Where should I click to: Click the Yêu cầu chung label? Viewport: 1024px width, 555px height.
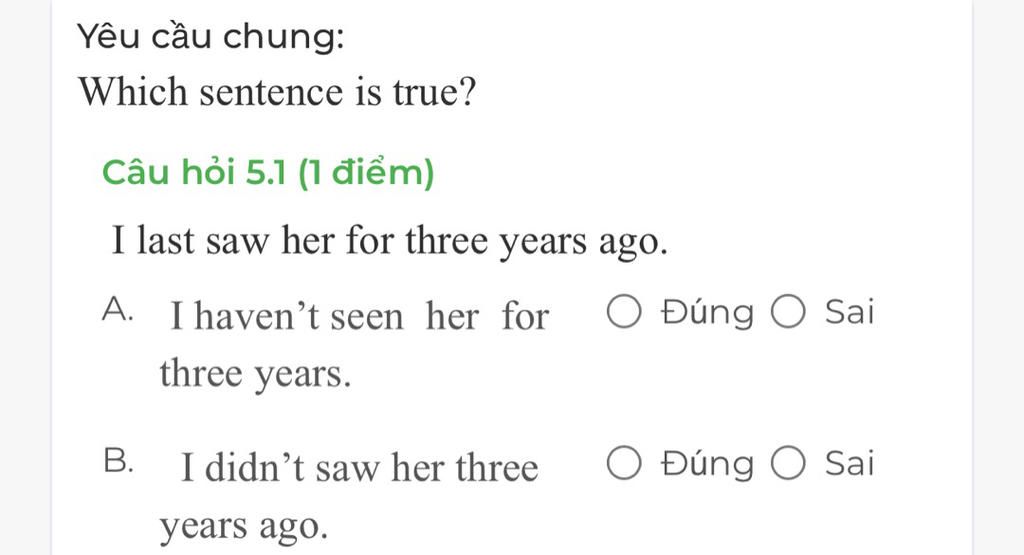point(210,37)
